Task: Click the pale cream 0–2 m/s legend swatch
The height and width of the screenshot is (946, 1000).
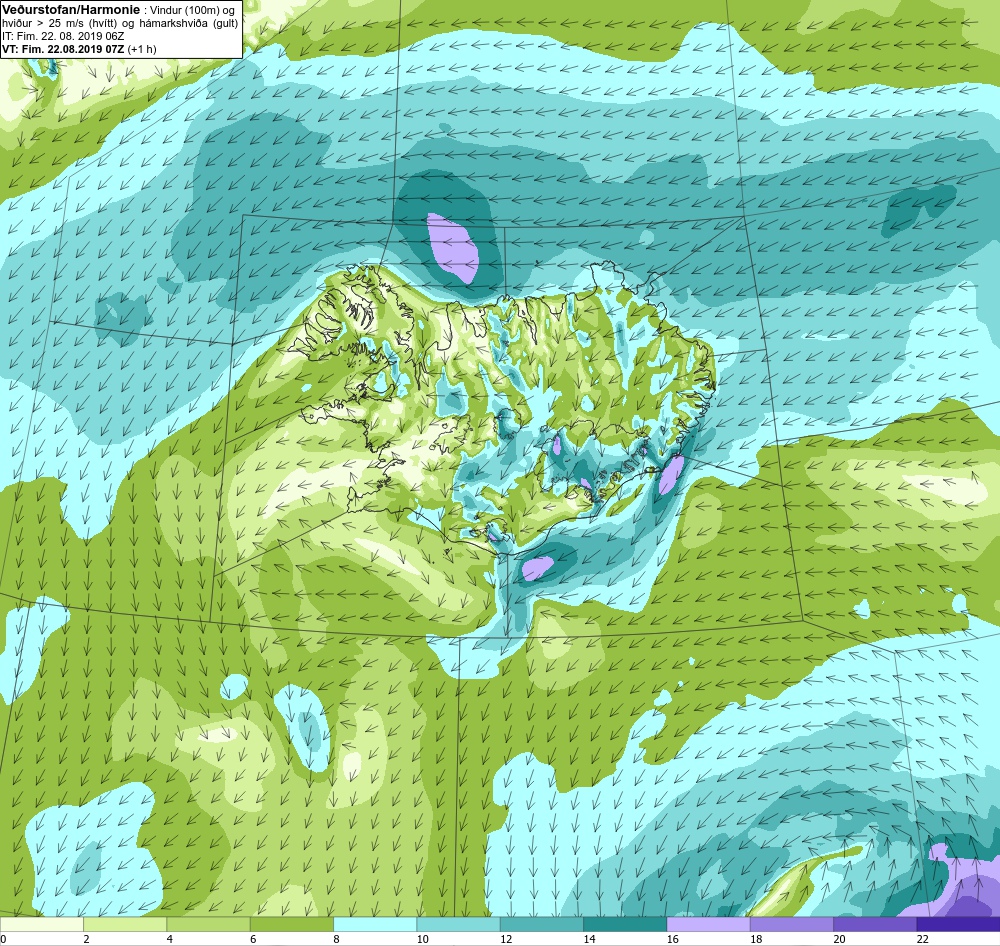Action: [41, 924]
